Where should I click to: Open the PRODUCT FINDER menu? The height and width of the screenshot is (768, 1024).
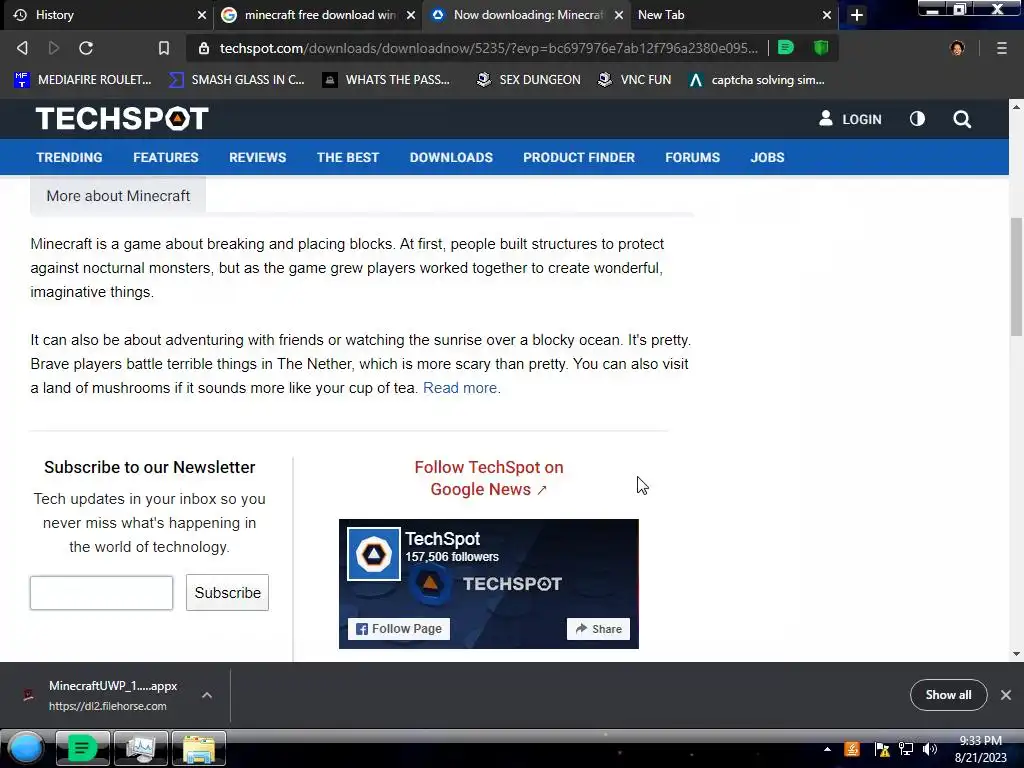coord(579,157)
